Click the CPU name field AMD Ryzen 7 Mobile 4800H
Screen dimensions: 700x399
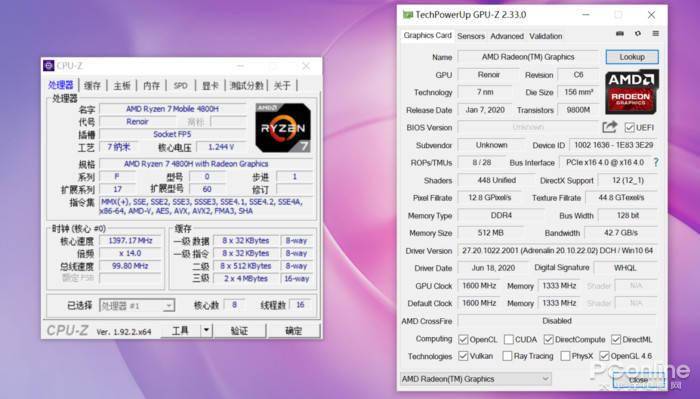click(x=172, y=109)
